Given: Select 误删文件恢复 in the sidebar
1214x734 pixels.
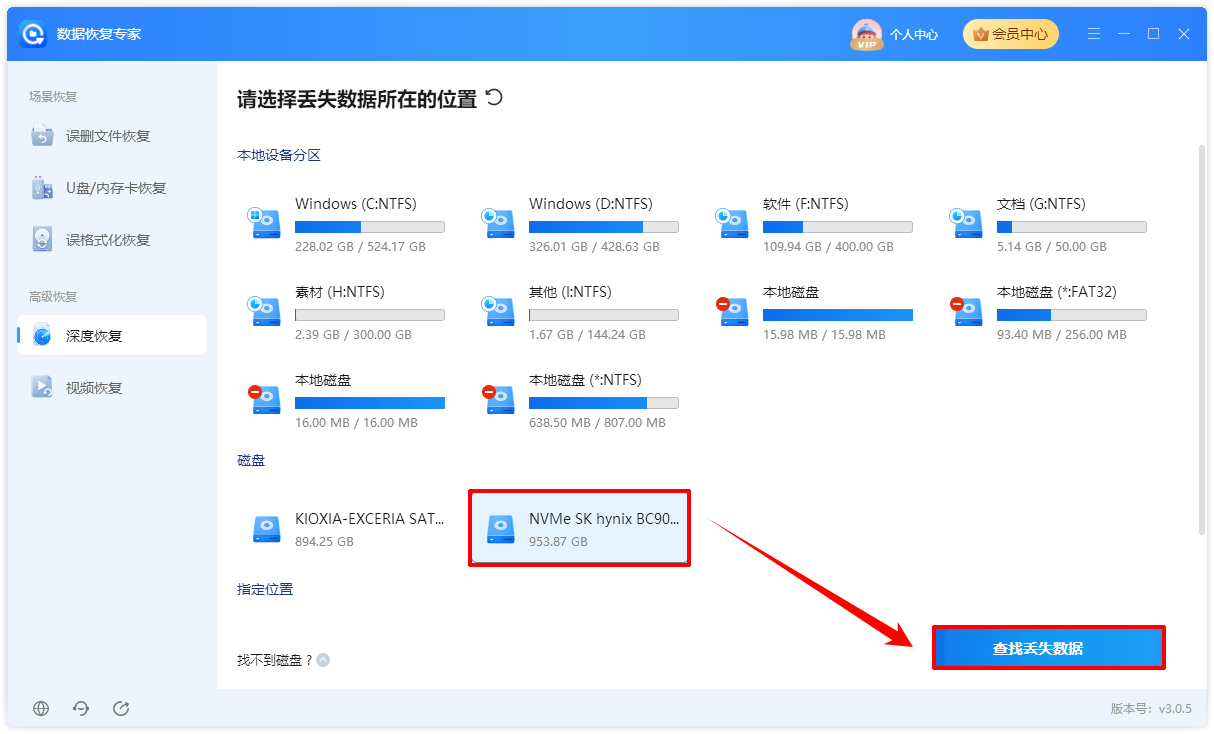Looking at the screenshot, I should [x=112, y=136].
